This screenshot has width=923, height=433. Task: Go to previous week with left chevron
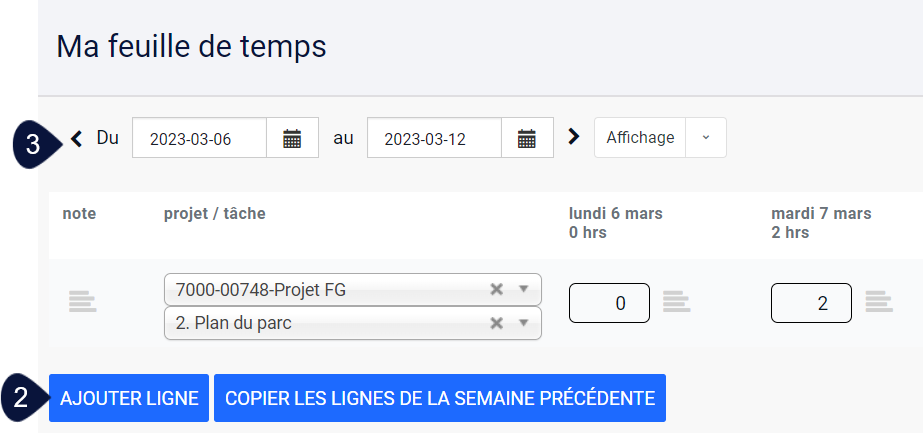[x=77, y=139]
